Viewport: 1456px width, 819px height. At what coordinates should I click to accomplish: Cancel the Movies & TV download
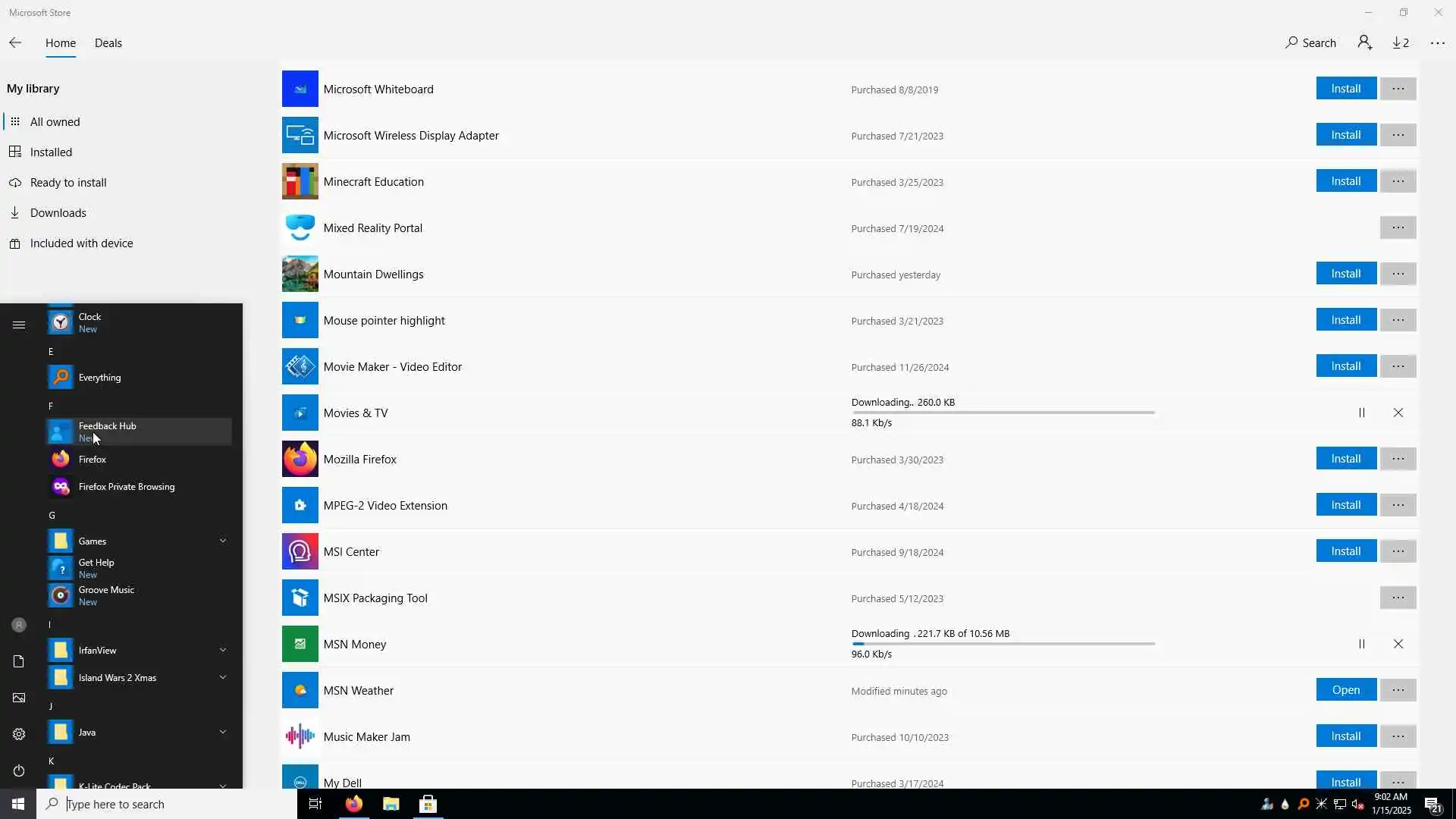tap(1398, 413)
